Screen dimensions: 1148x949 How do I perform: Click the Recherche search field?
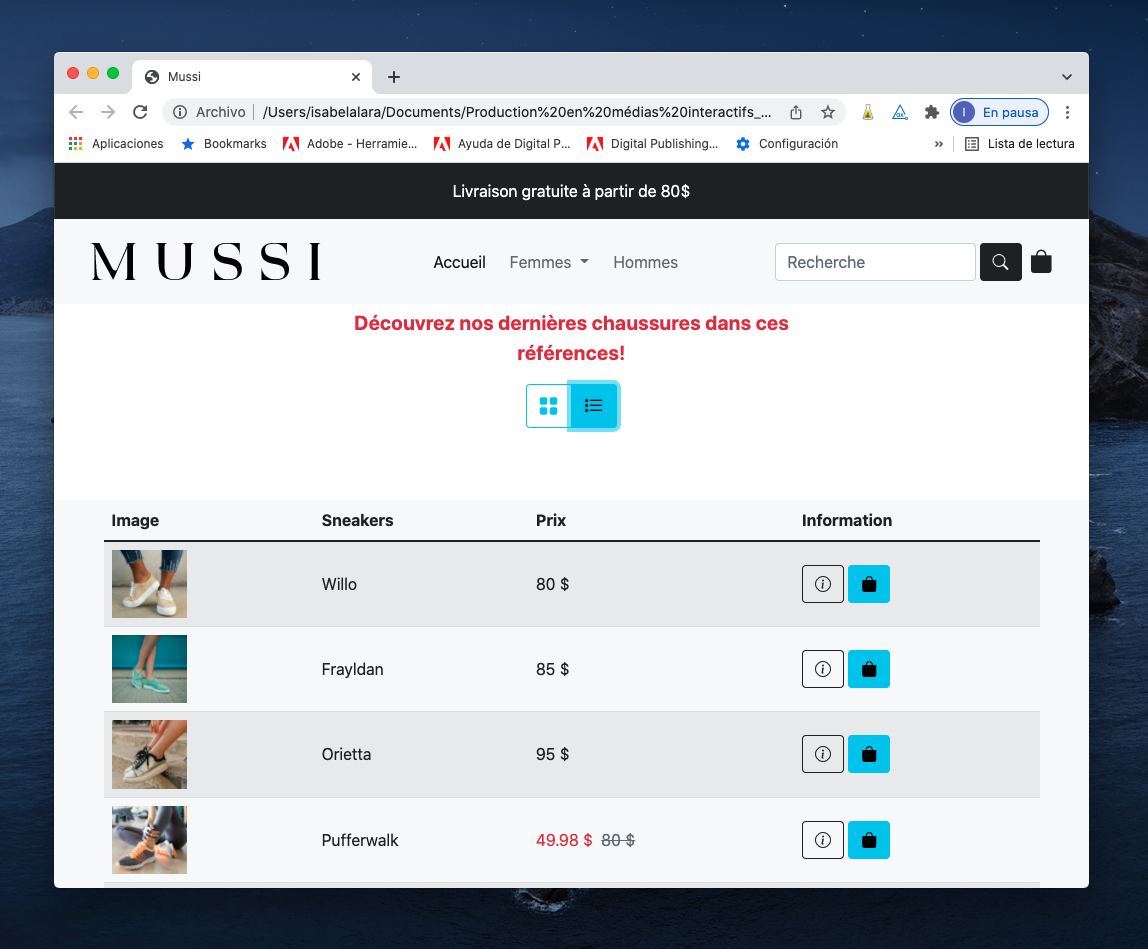point(874,262)
